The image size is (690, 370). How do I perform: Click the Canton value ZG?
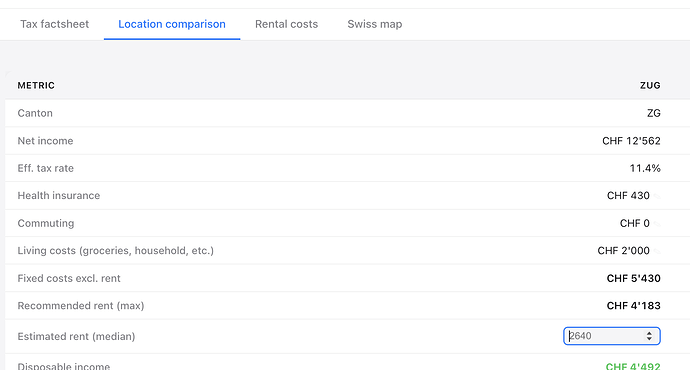click(653, 113)
